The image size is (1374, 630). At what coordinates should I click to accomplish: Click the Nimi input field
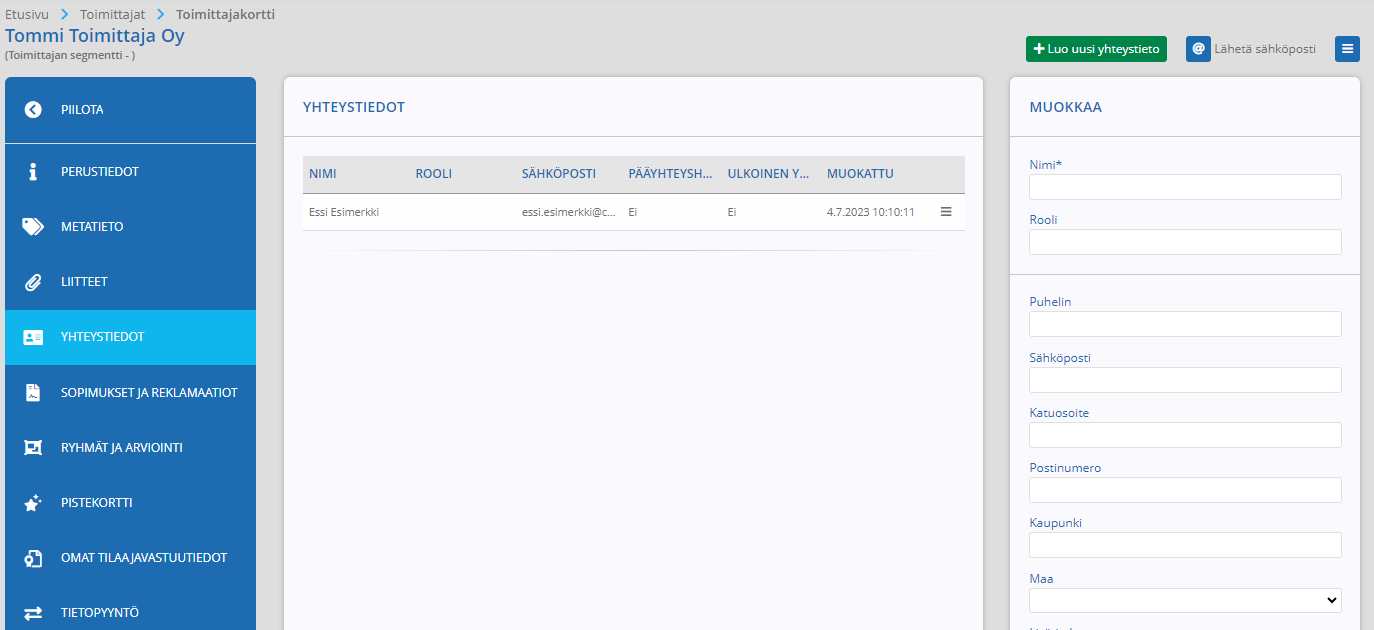tap(1185, 187)
